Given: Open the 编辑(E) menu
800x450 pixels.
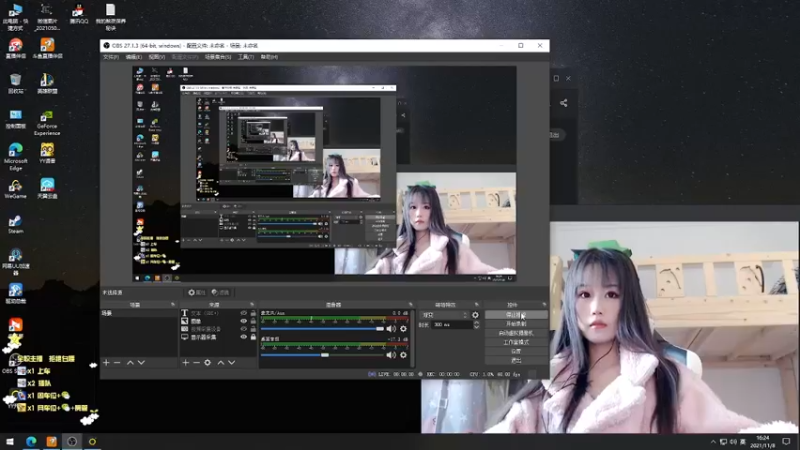Looking at the screenshot, I should (134, 57).
